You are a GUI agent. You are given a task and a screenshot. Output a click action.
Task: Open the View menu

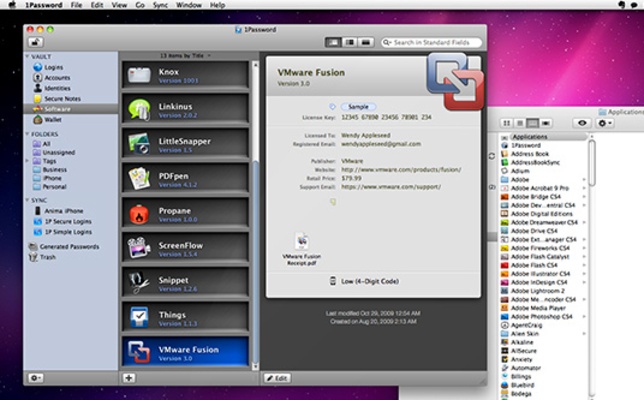(x=119, y=5)
